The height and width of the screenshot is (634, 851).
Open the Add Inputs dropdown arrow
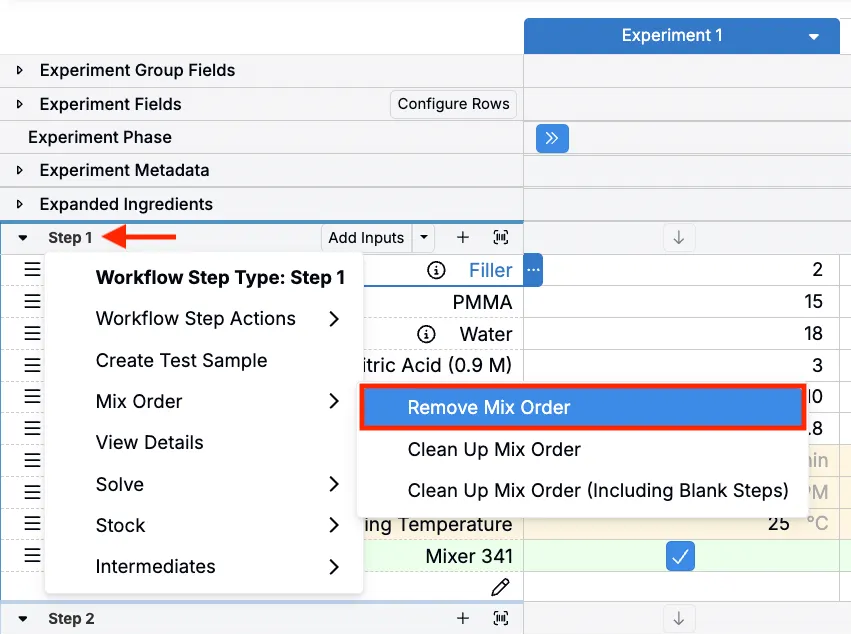(x=425, y=238)
